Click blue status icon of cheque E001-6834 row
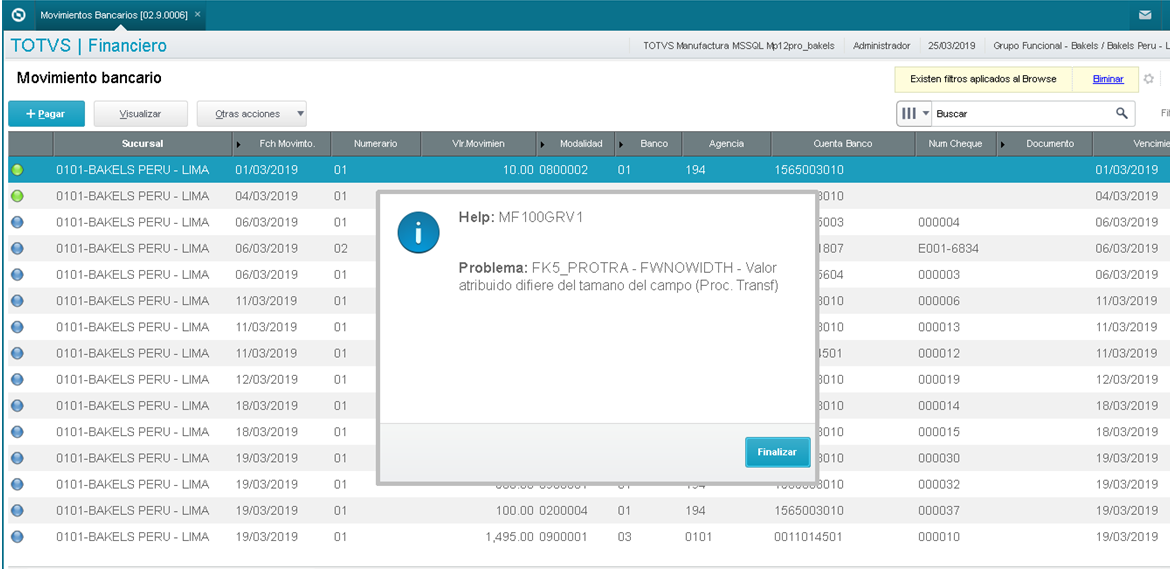Image resolution: width=1170 pixels, height=569 pixels. coord(18,248)
